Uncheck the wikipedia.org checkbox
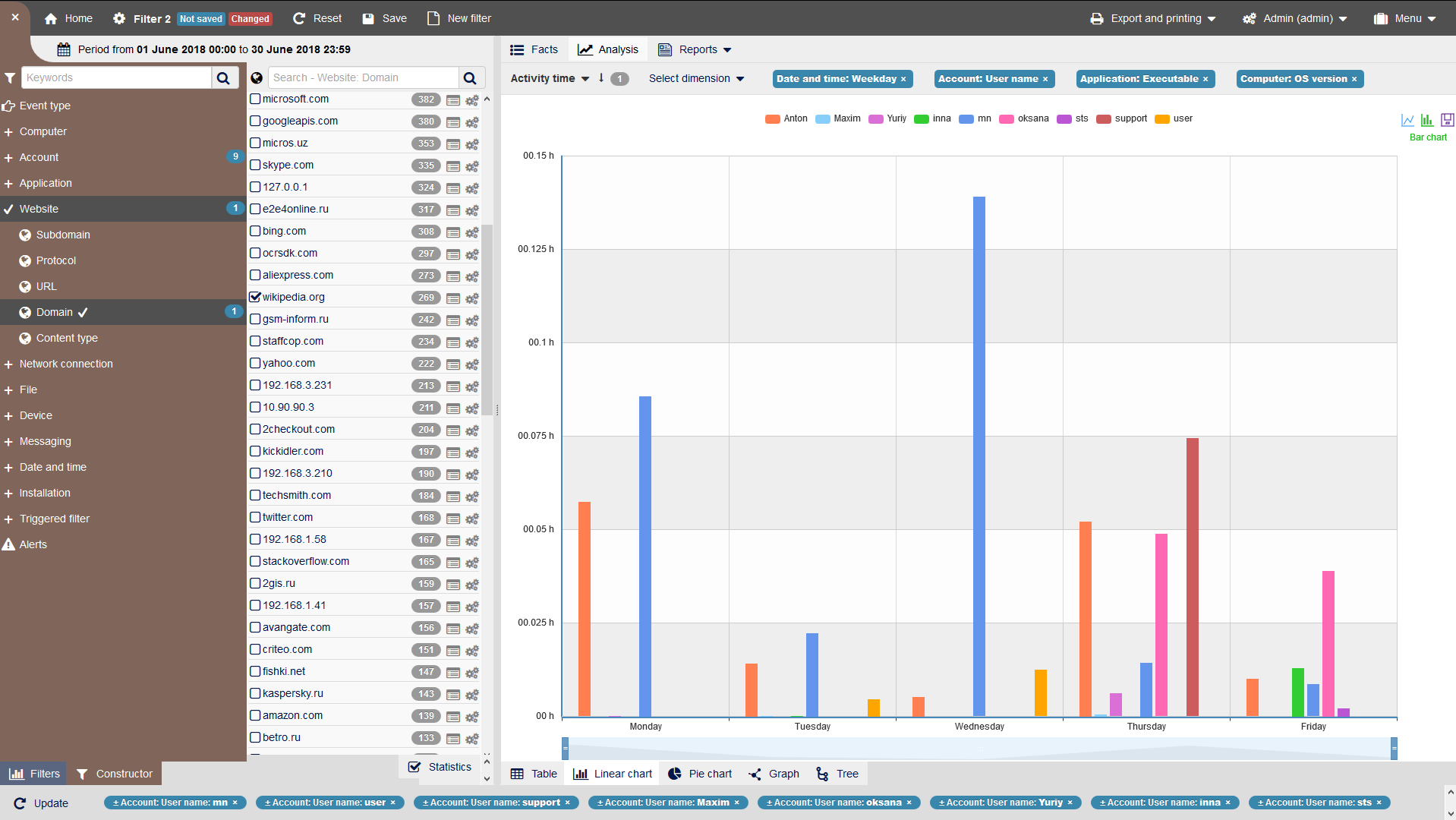Screen dimensions: 1456x820 pyautogui.click(x=255, y=297)
